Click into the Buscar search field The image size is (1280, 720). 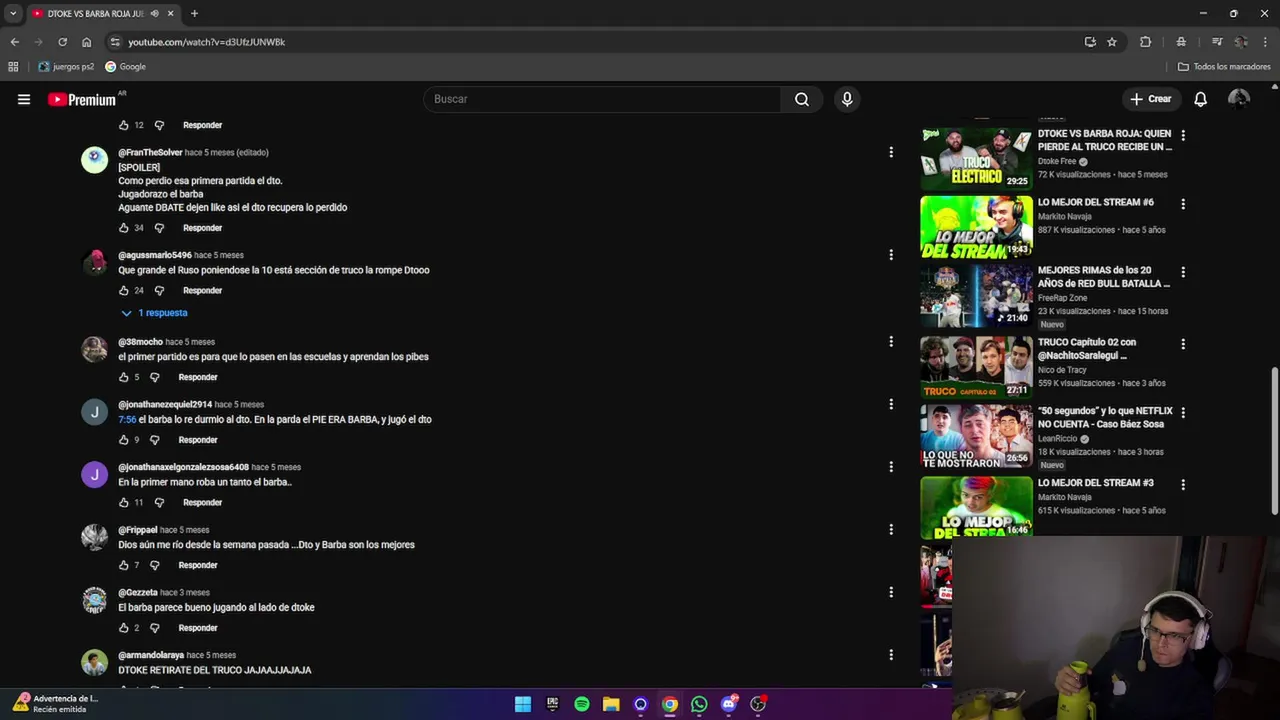click(x=603, y=99)
